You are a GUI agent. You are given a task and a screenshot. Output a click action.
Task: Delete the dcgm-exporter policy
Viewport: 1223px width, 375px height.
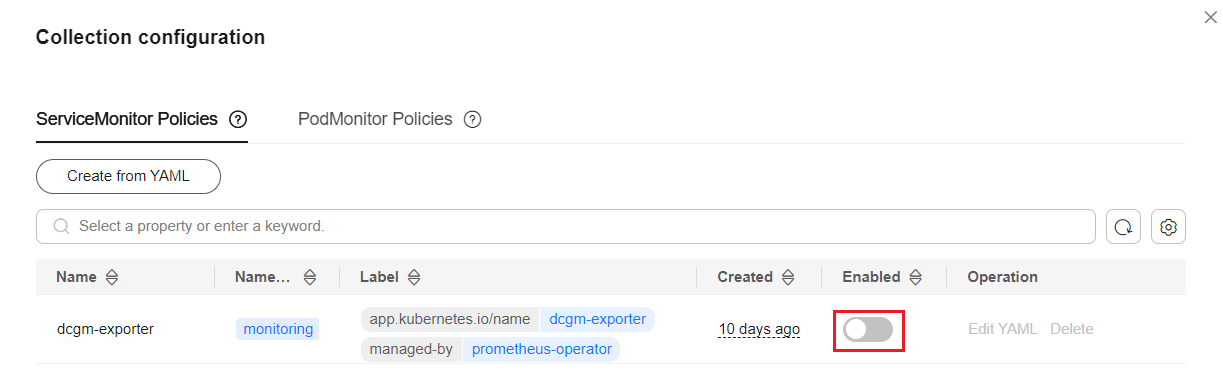(1072, 329)
